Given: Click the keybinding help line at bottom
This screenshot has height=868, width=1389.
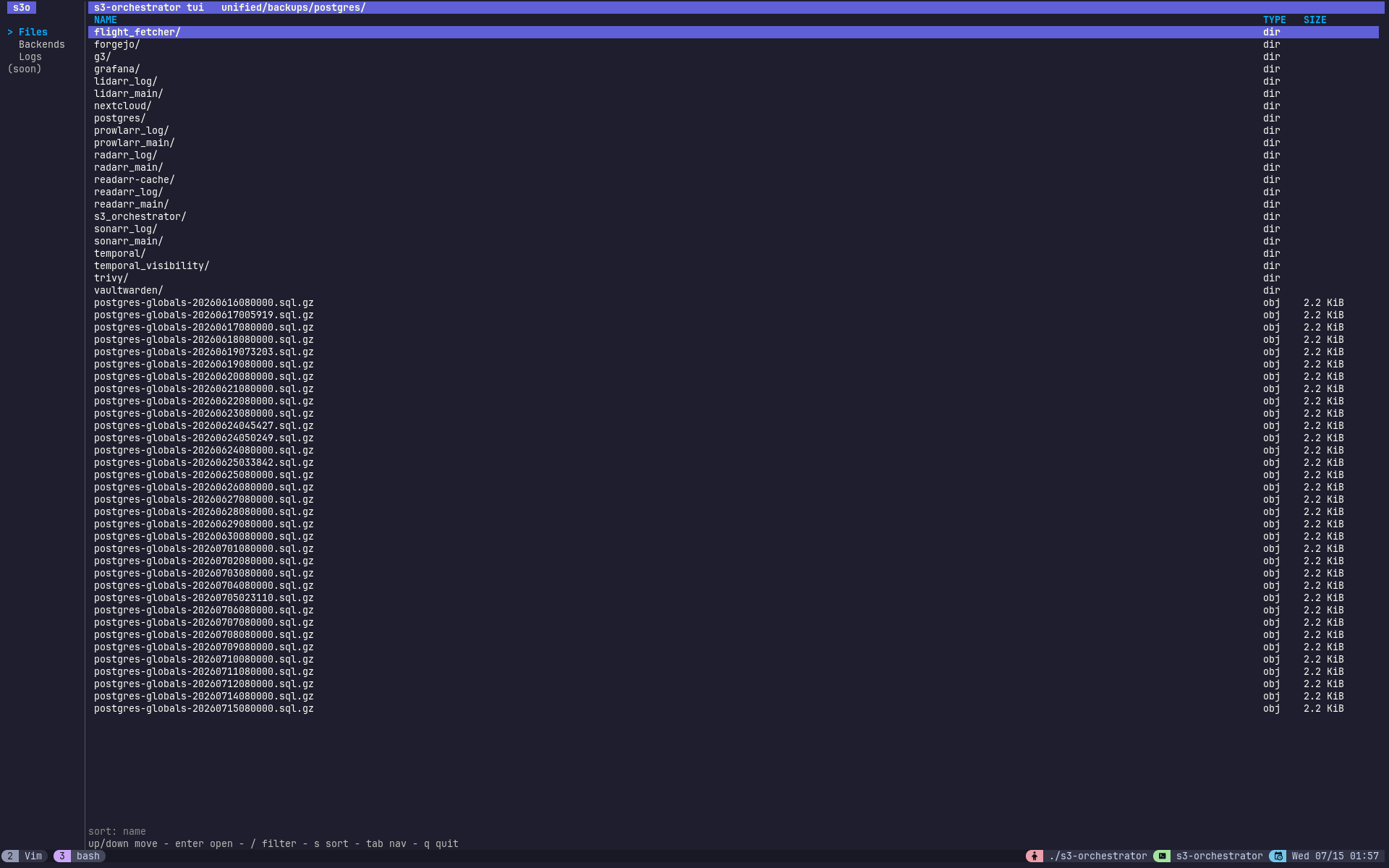Looking at the screenshot, I should [x=273, y=843].
